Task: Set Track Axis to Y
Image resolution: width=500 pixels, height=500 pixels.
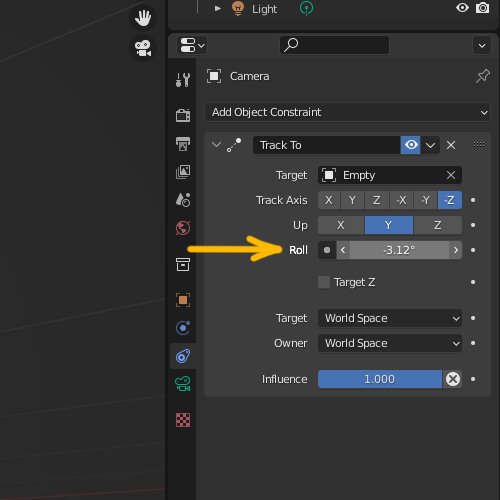Action: (352, 200)
